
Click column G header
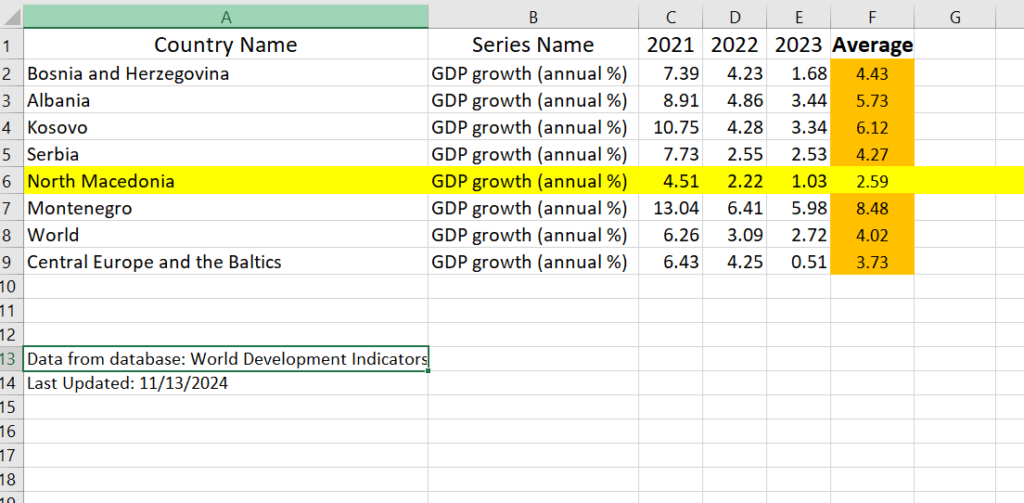coord(954,16)
